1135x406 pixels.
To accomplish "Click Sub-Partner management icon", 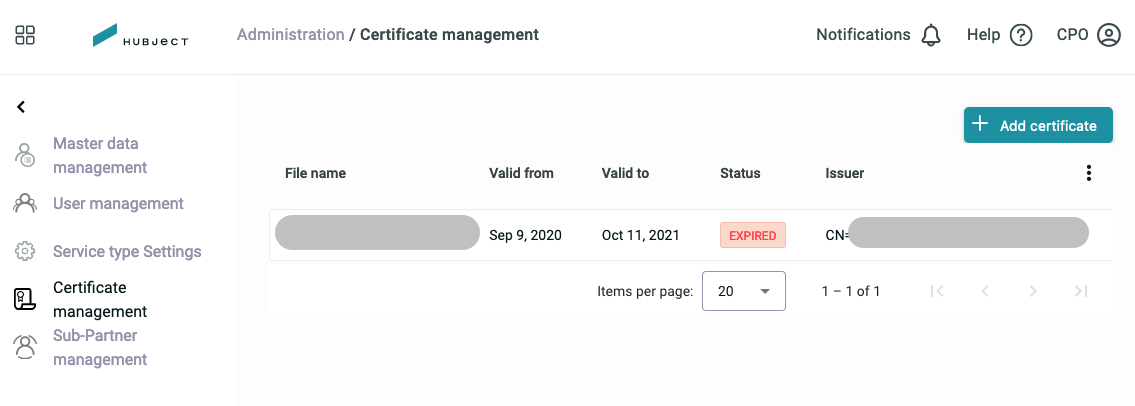I will (x=25, y=347).
